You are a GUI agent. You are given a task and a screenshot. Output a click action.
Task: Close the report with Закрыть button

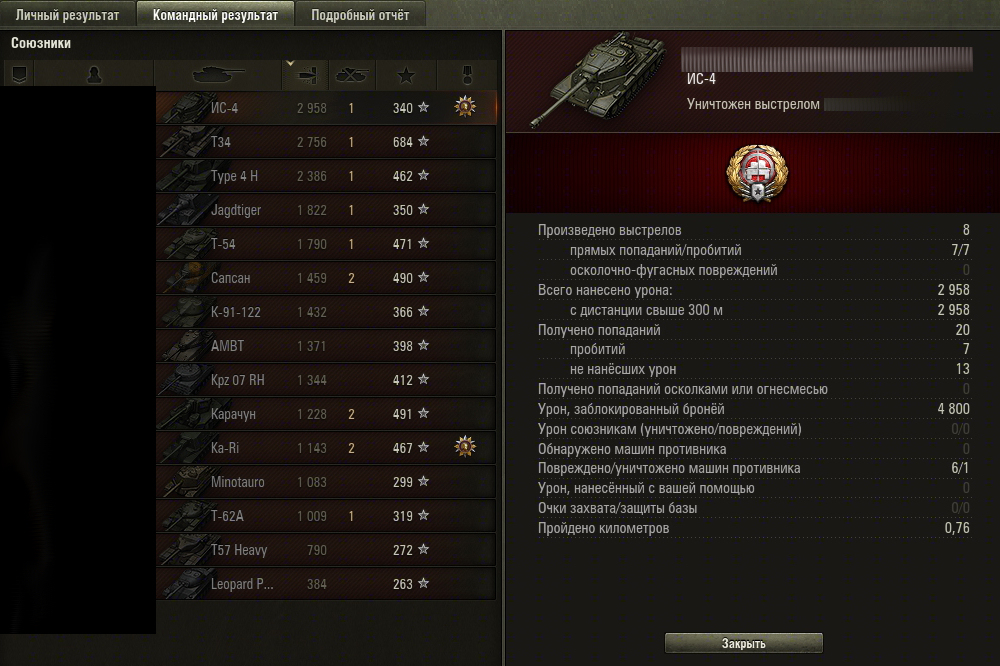pyautogui.click(x=744, y=643)
